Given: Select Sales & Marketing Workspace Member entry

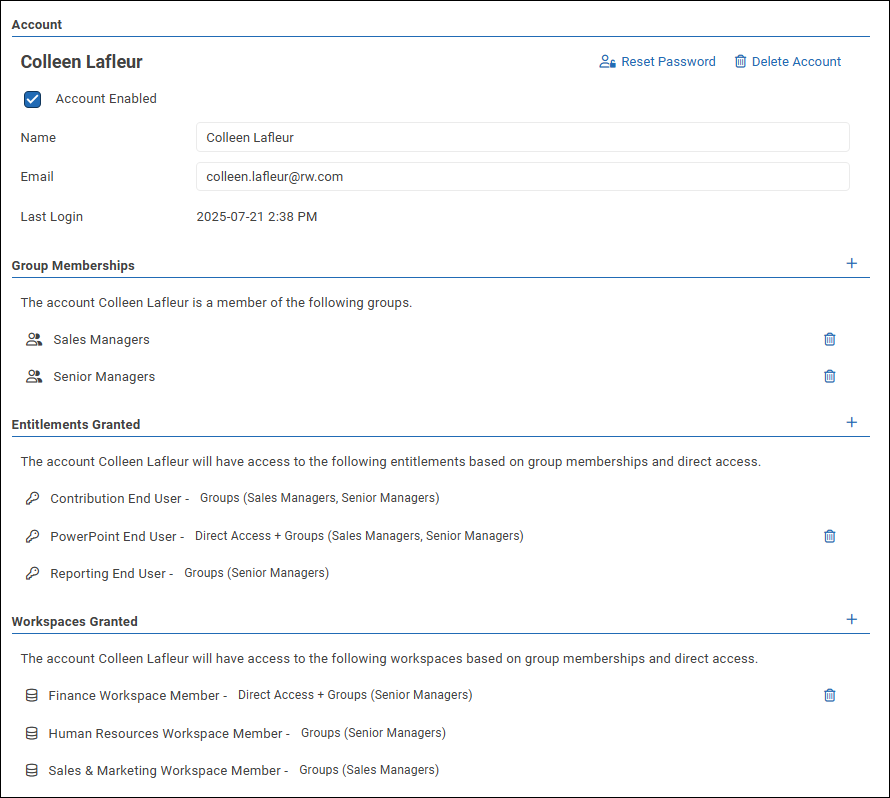Looking at the screenshot, I should point(168,771).
